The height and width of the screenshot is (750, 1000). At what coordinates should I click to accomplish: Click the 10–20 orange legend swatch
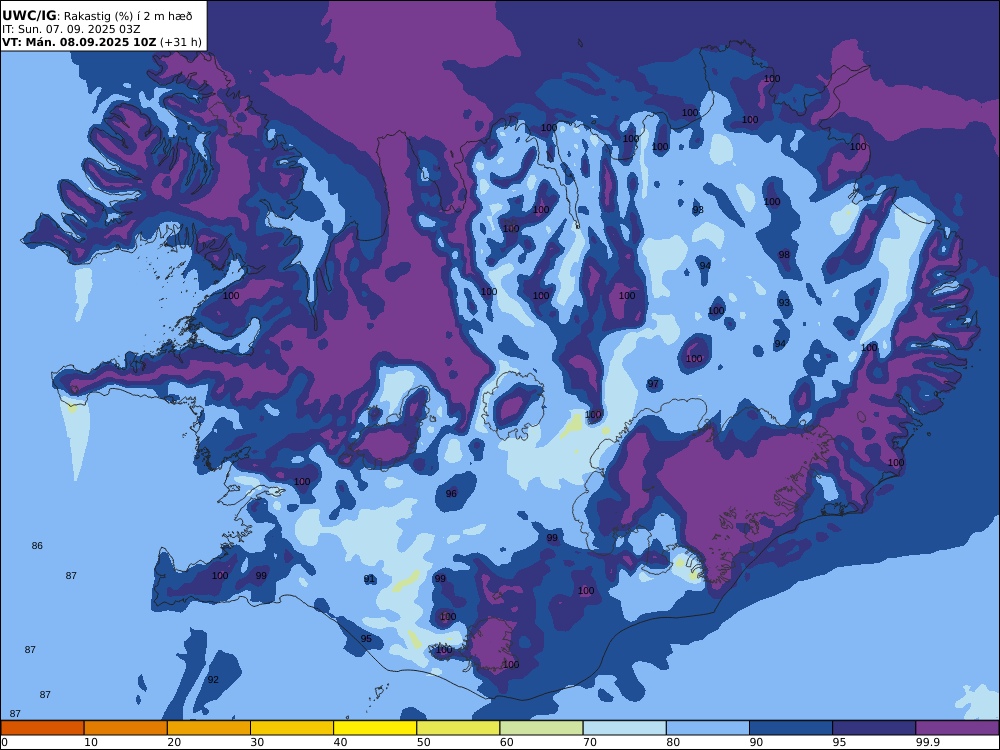pyautogui.click(x=126, y=728)
